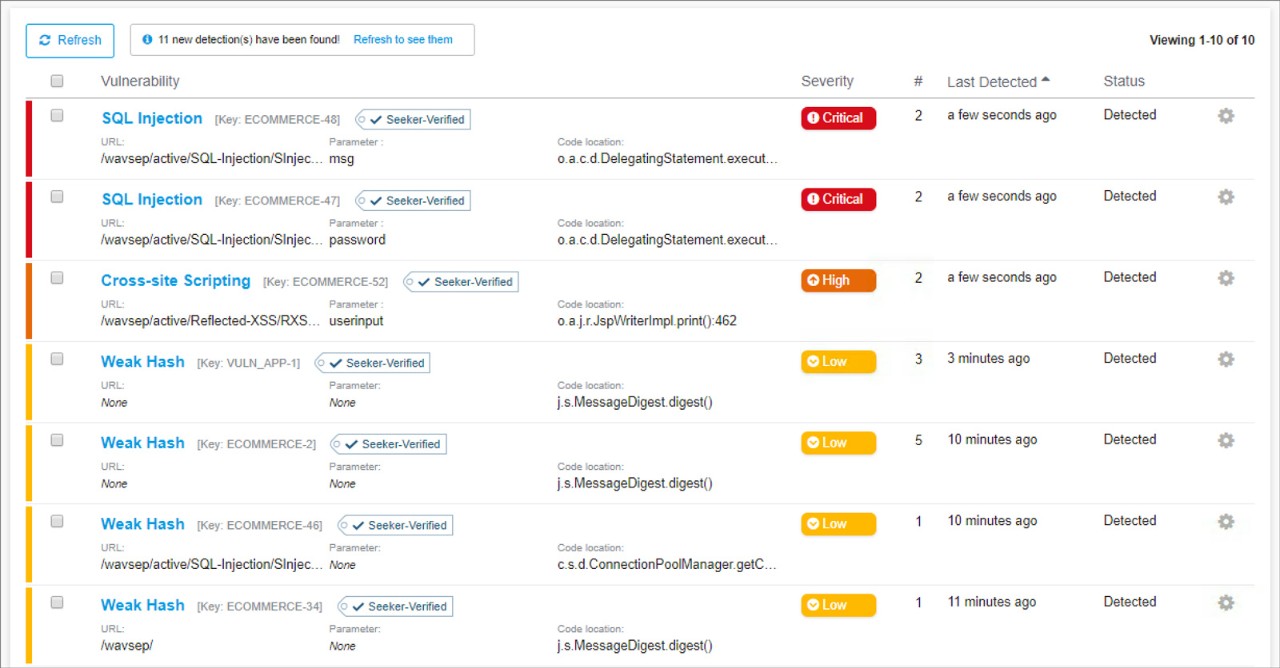Open gear menu for ECOMMERCE-48 SQL Injection
The width and height of the screenshot is (1280, 668).
click(x=1226, y=116)
